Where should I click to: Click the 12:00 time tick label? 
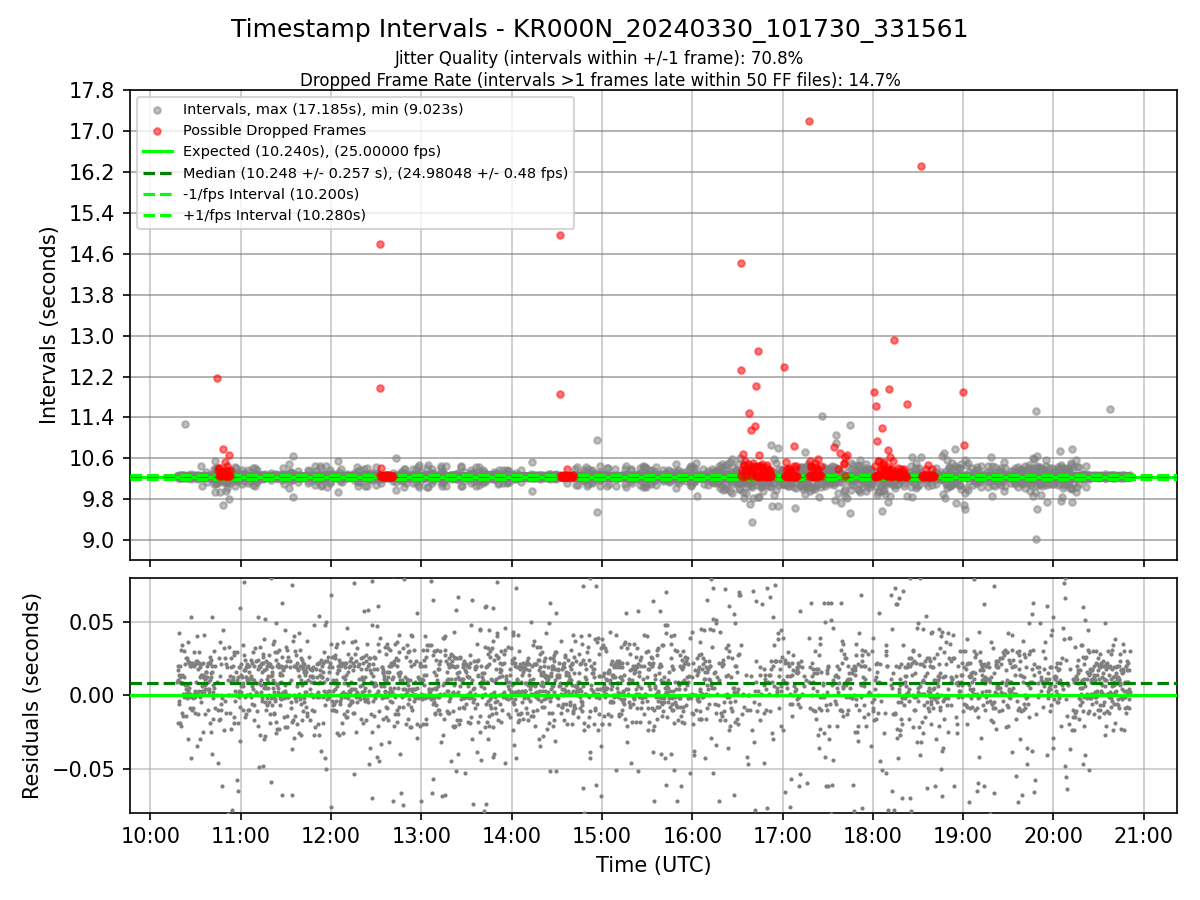(x=331, y=835)
